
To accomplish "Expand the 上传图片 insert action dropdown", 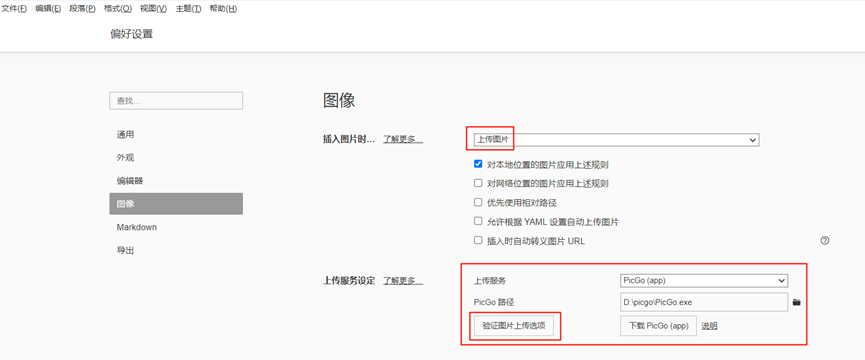I will tap(616, 140).
